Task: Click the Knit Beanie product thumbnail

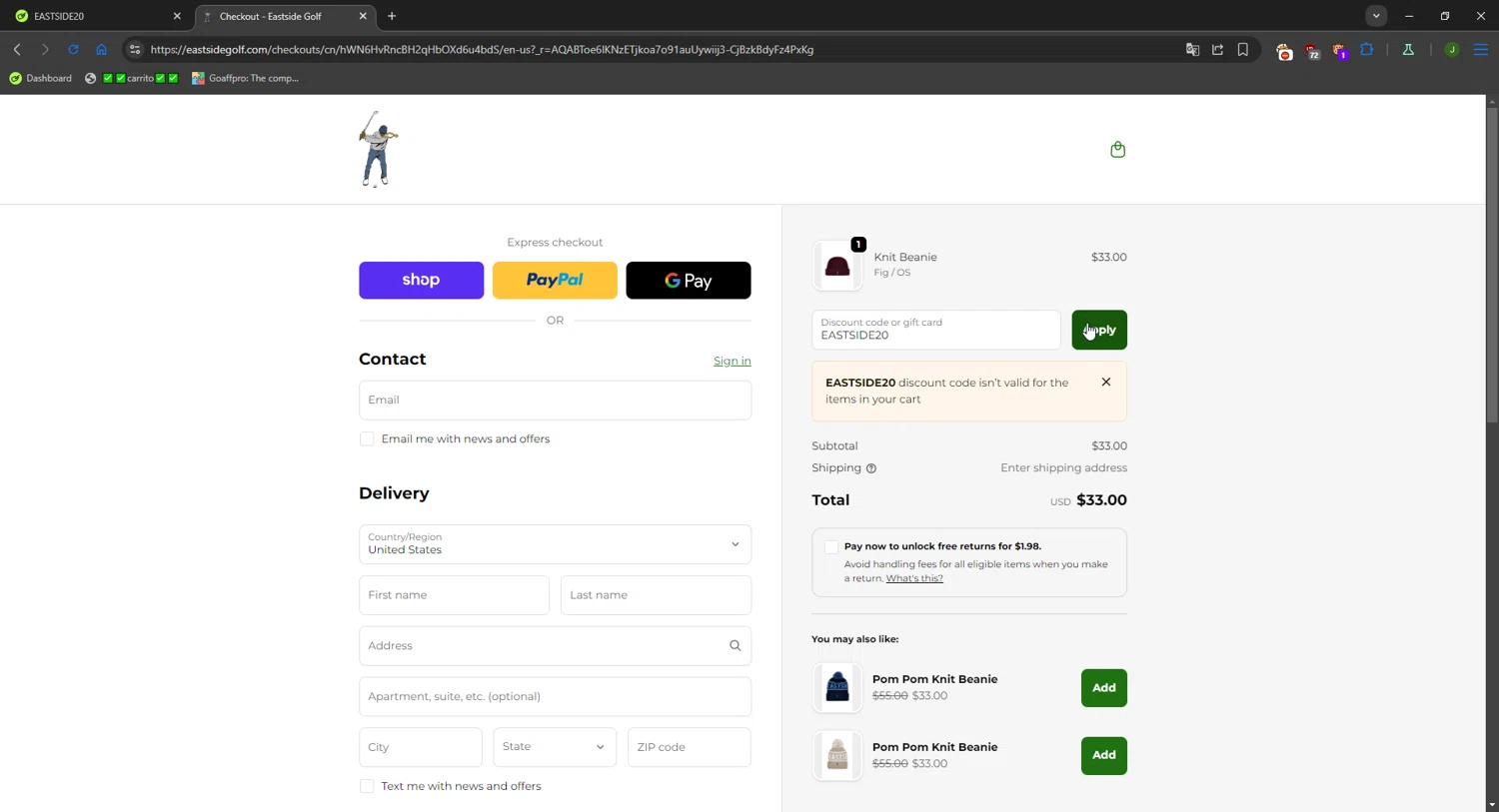Action: pyautogui.click(x=837, y=266)
